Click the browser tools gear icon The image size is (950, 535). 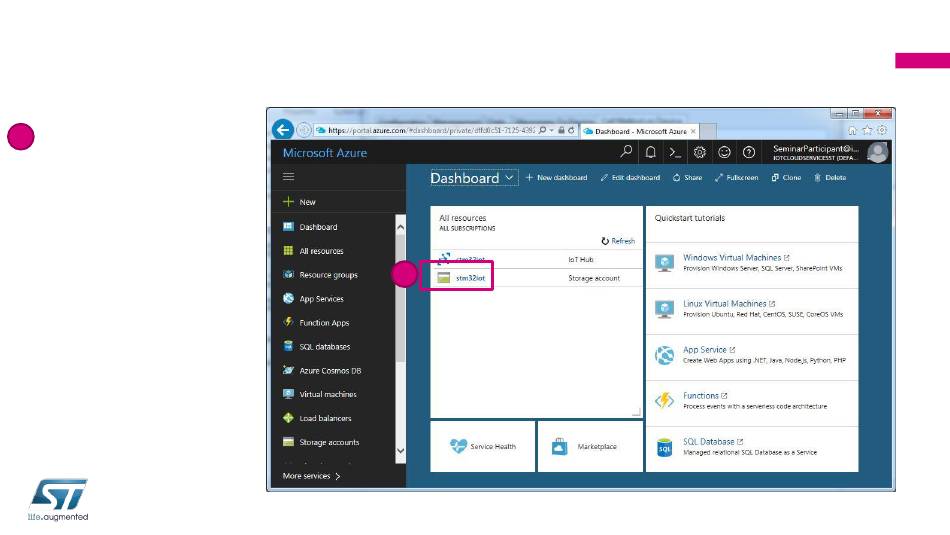click(882, 130)
